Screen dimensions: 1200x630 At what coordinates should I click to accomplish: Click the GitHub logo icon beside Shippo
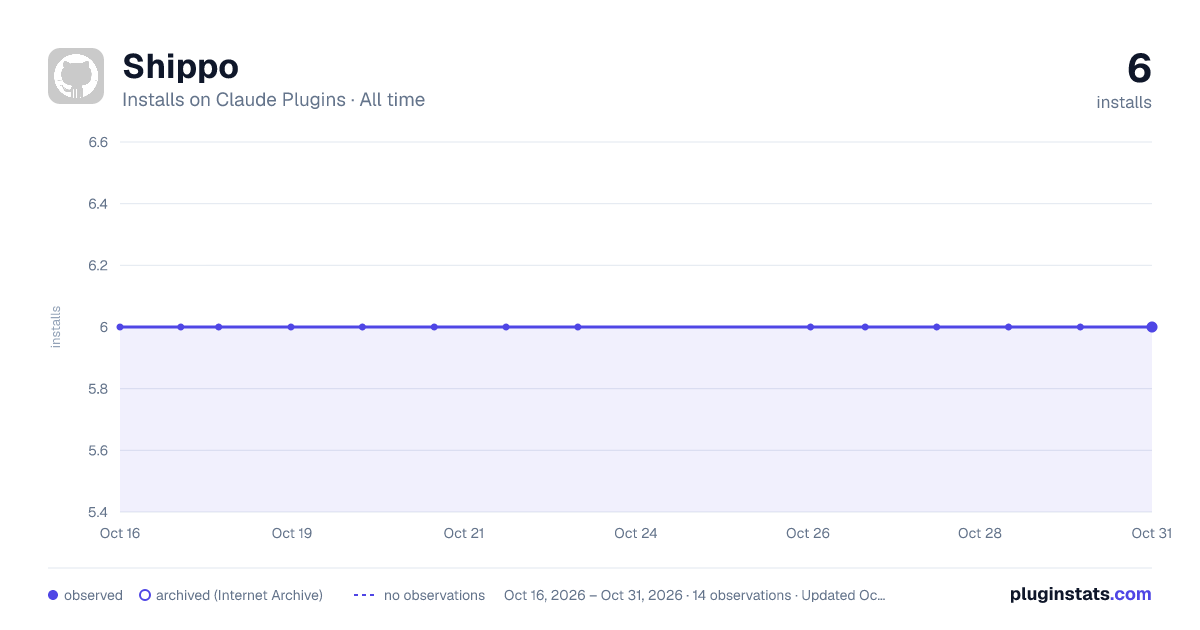pos(76,76)
